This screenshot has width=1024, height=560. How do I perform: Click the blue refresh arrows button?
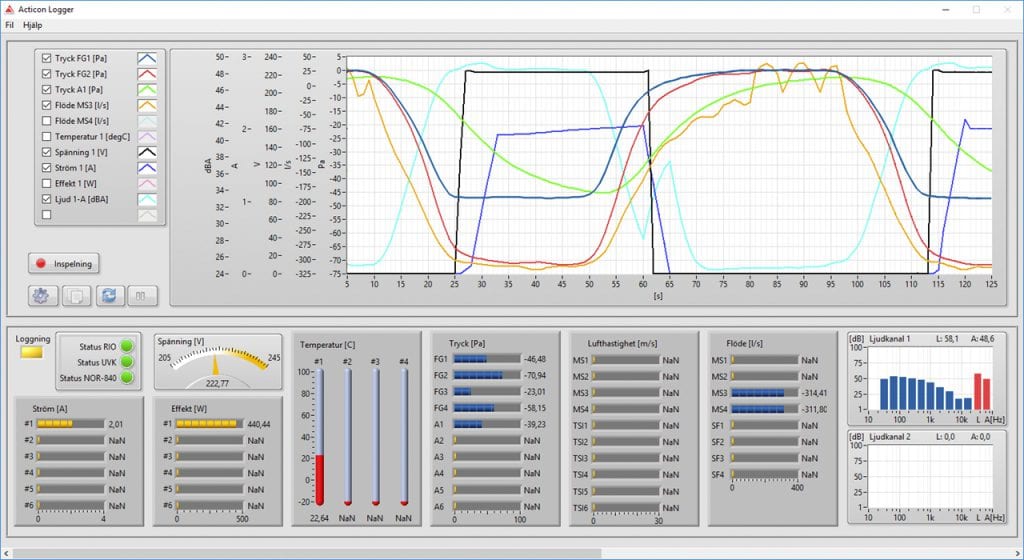click(110, 296)
